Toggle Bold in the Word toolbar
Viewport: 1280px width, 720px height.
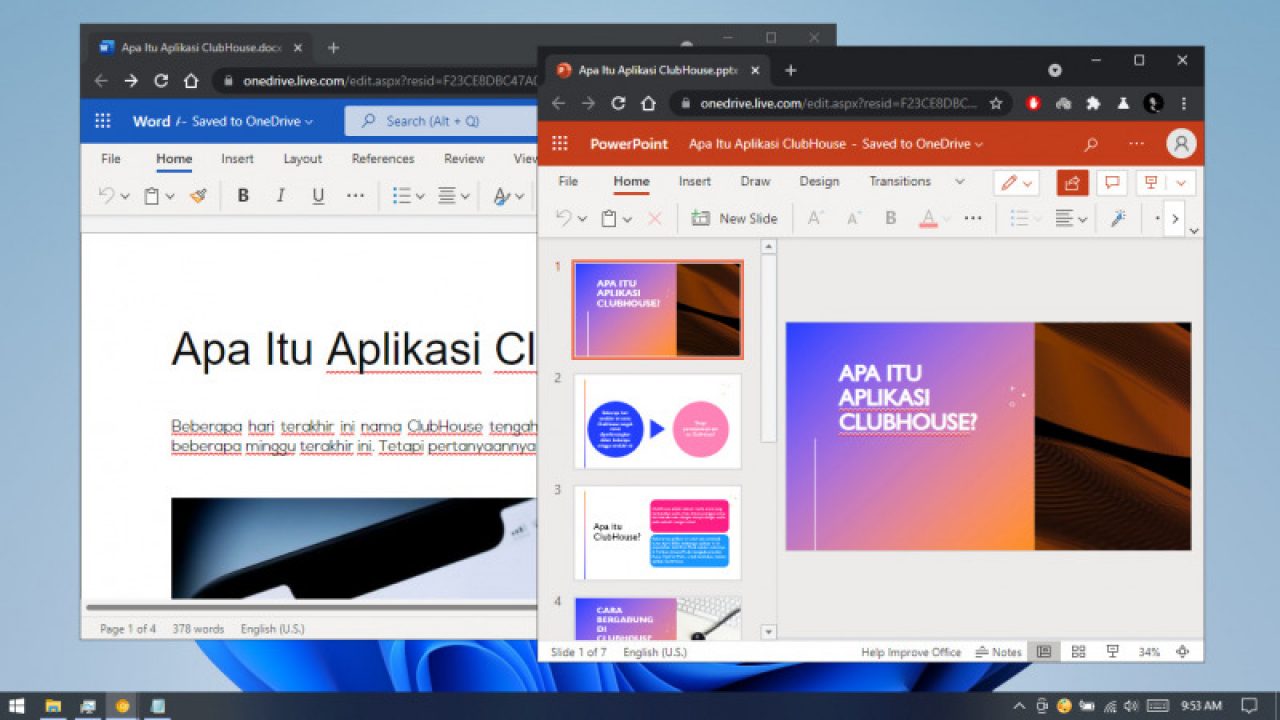(243, 196)
